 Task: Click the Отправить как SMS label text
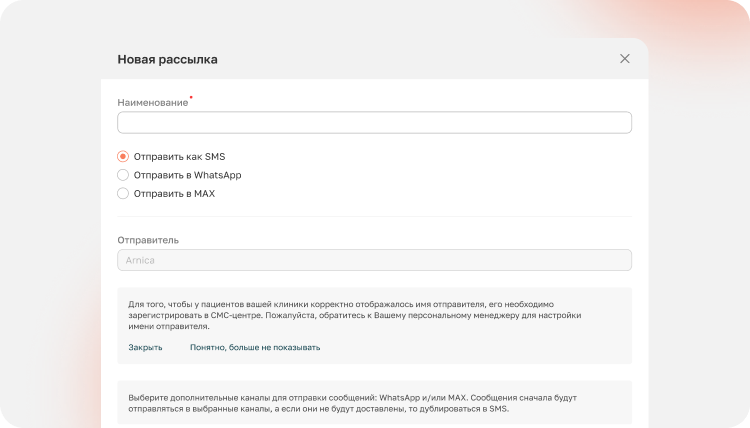point(179,156)
